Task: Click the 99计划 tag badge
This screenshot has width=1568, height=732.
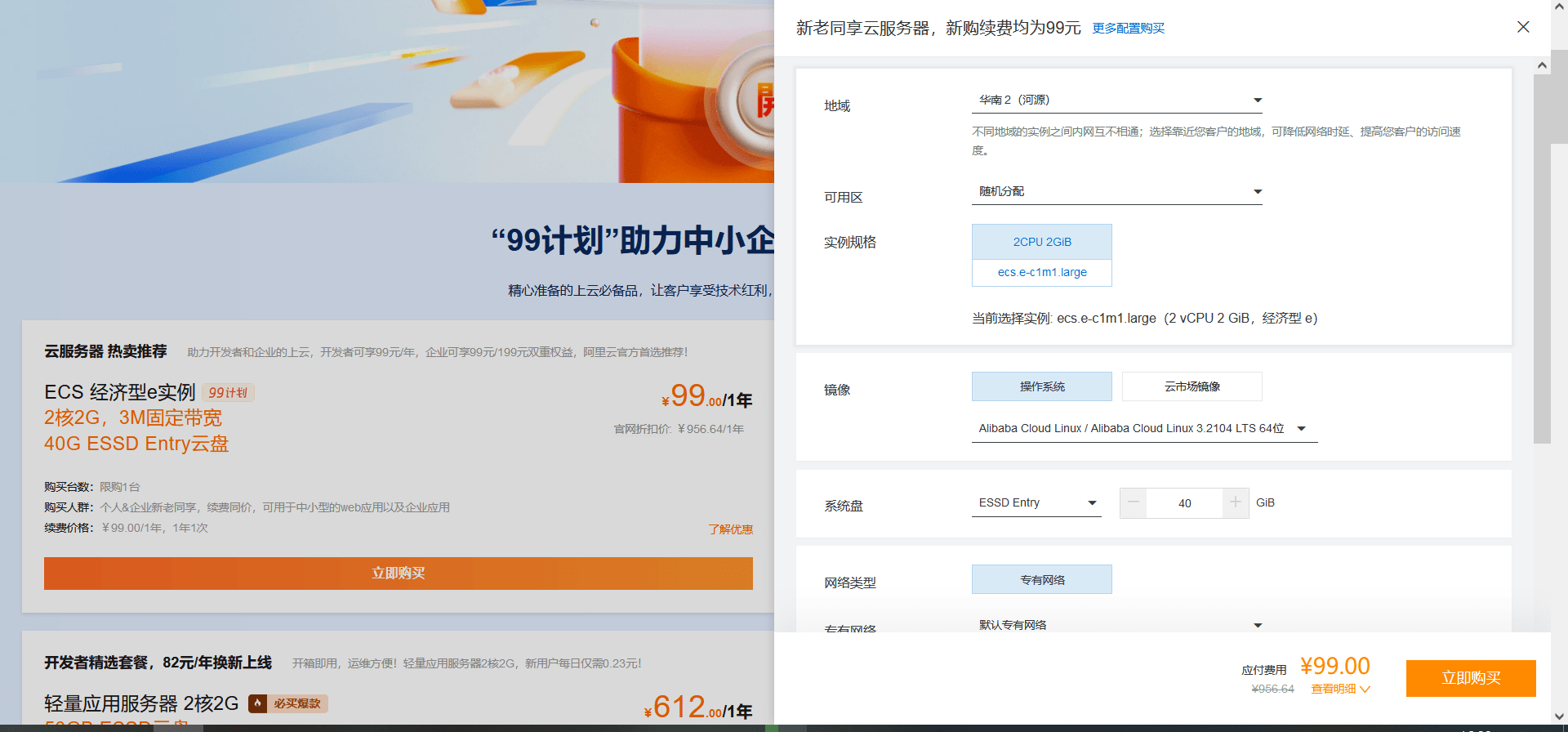Action: [228, 393]
